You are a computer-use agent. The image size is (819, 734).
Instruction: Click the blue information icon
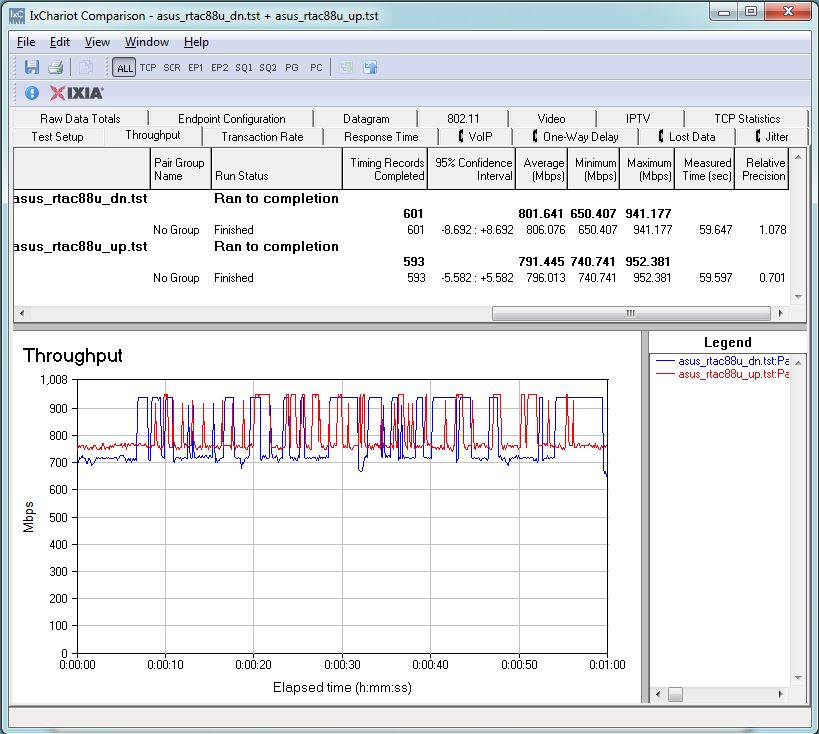(32, 93)
